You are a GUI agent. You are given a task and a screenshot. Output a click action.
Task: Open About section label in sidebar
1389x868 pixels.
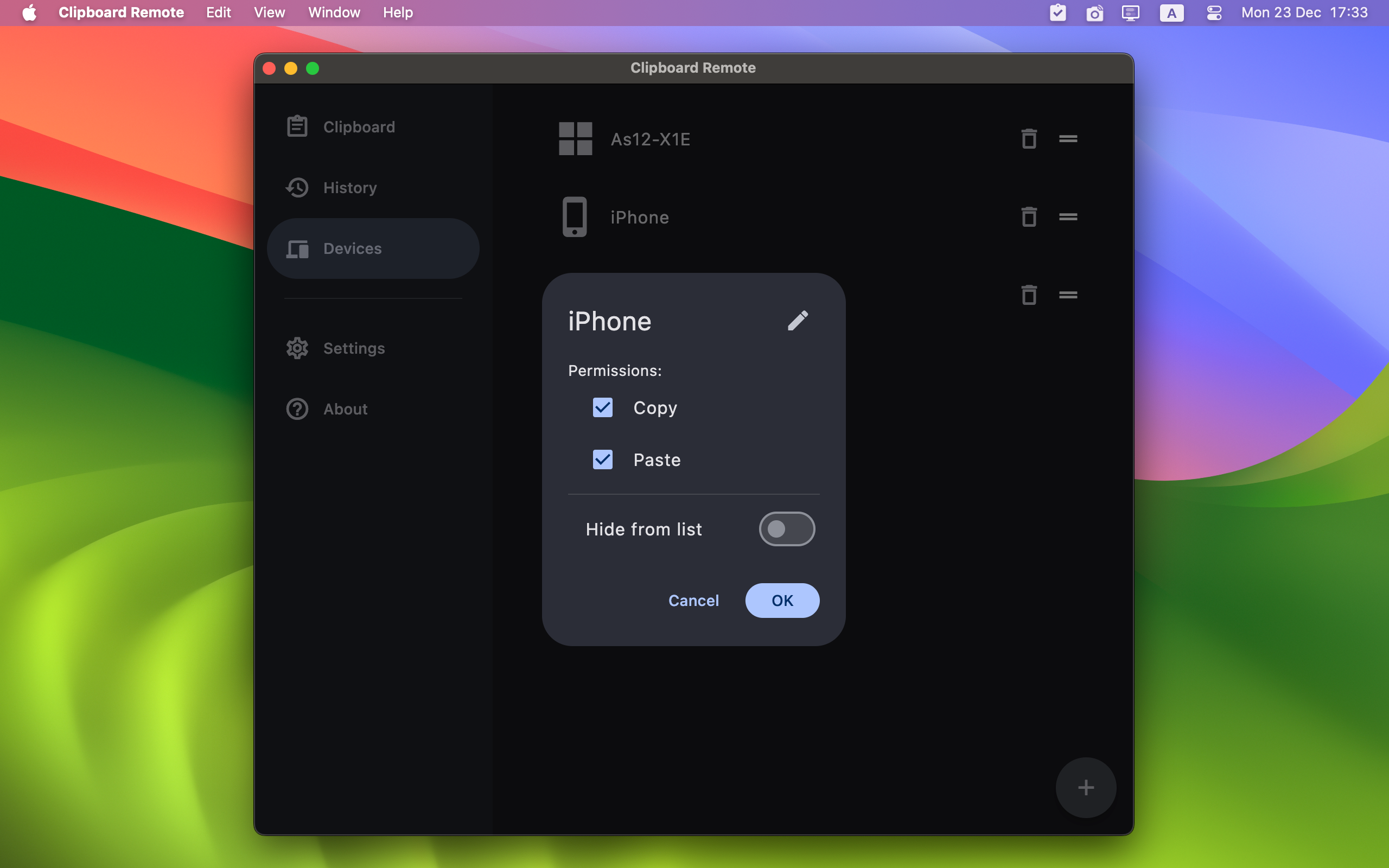point(345,409)
